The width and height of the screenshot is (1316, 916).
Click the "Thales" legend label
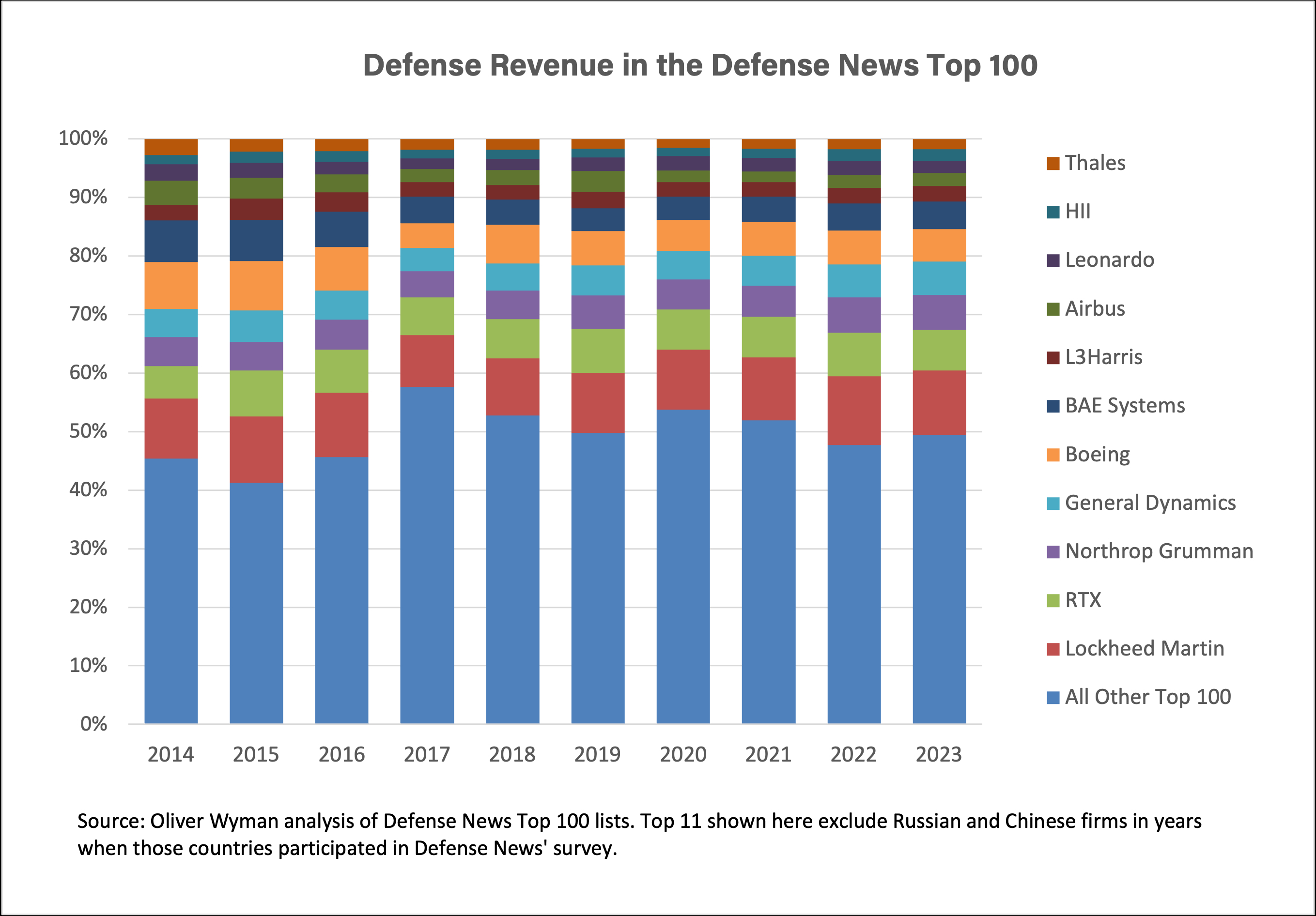click(x=1095, y=163)
